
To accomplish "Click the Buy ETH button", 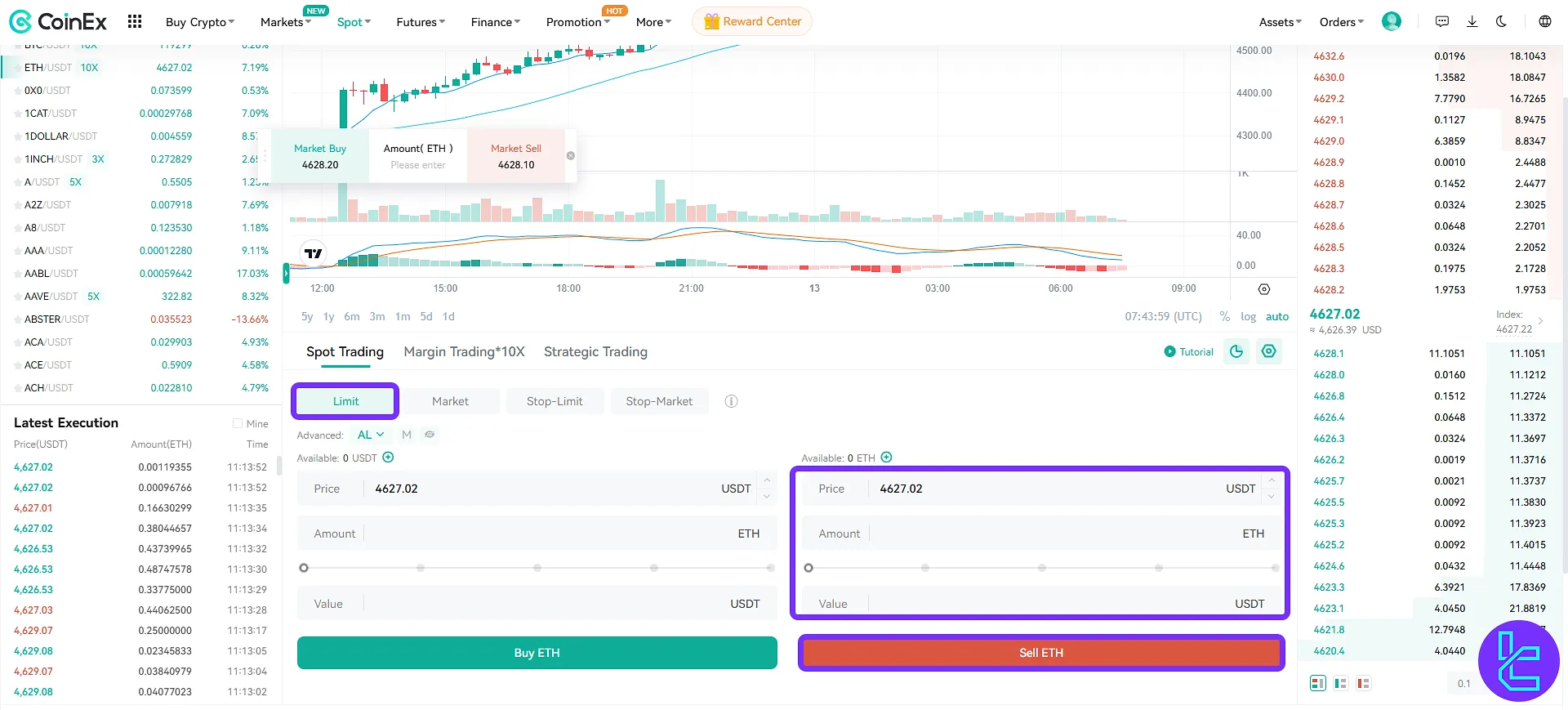I will pos(537,653).
